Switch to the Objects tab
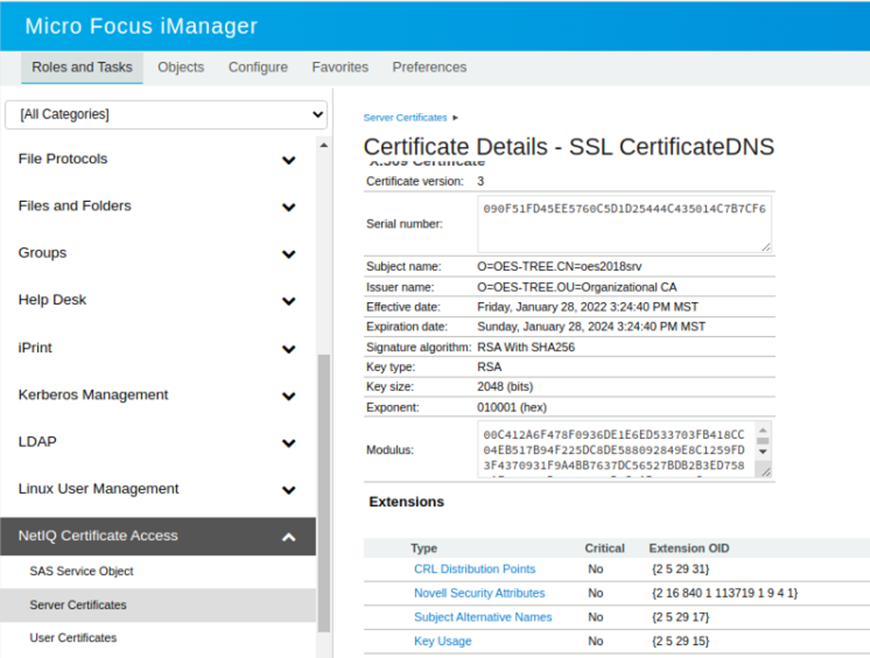 181,67
